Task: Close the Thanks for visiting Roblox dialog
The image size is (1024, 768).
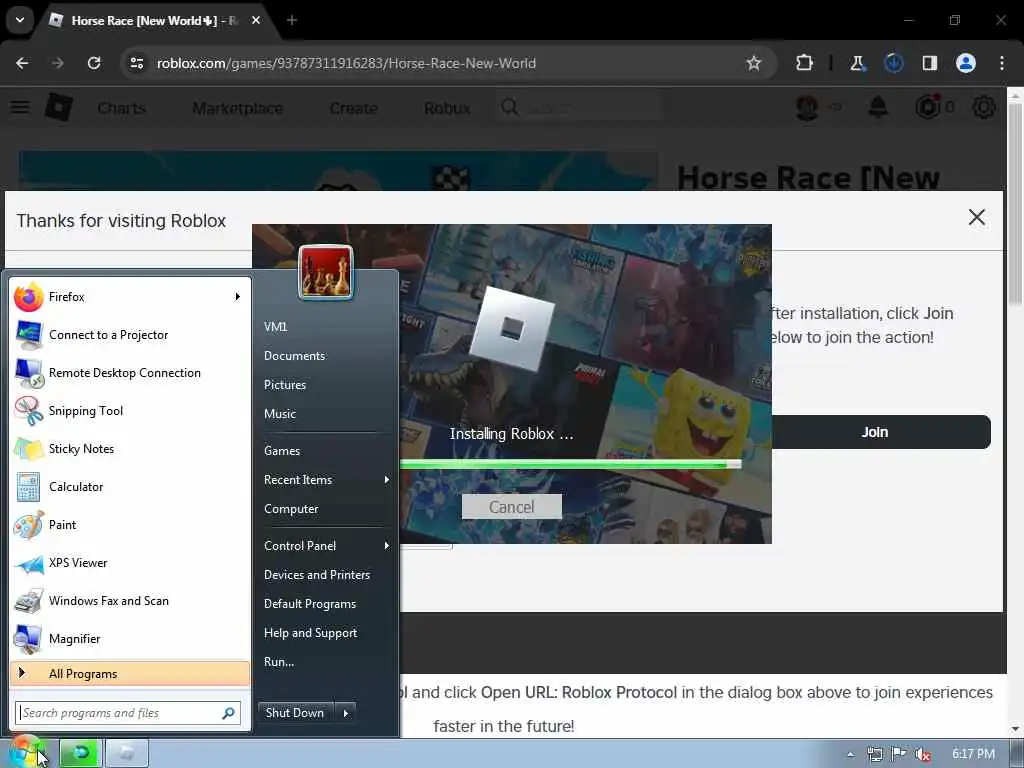Action: (x=977, y=217)
